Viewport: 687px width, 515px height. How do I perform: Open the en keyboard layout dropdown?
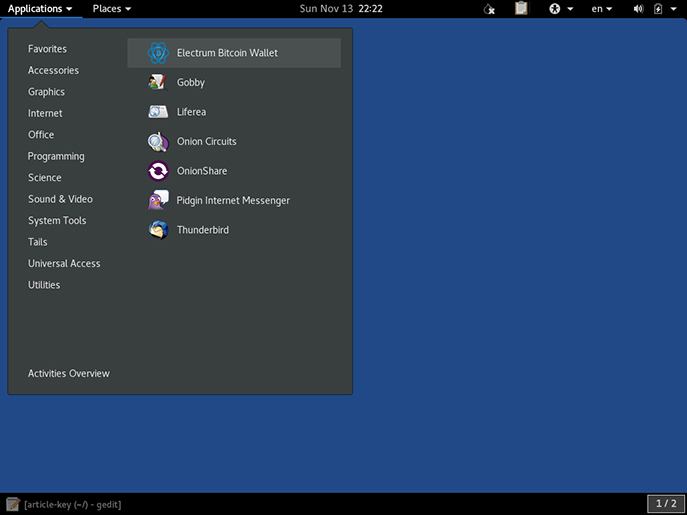(x=602, y=9)
